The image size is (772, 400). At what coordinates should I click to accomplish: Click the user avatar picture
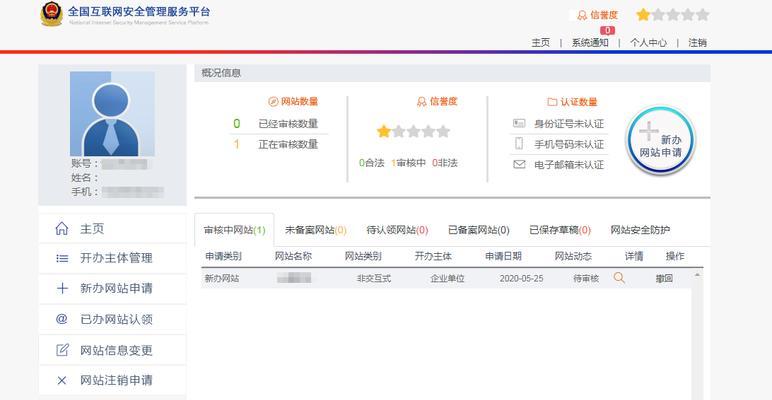pyautogui.click(x=112, y=114)
